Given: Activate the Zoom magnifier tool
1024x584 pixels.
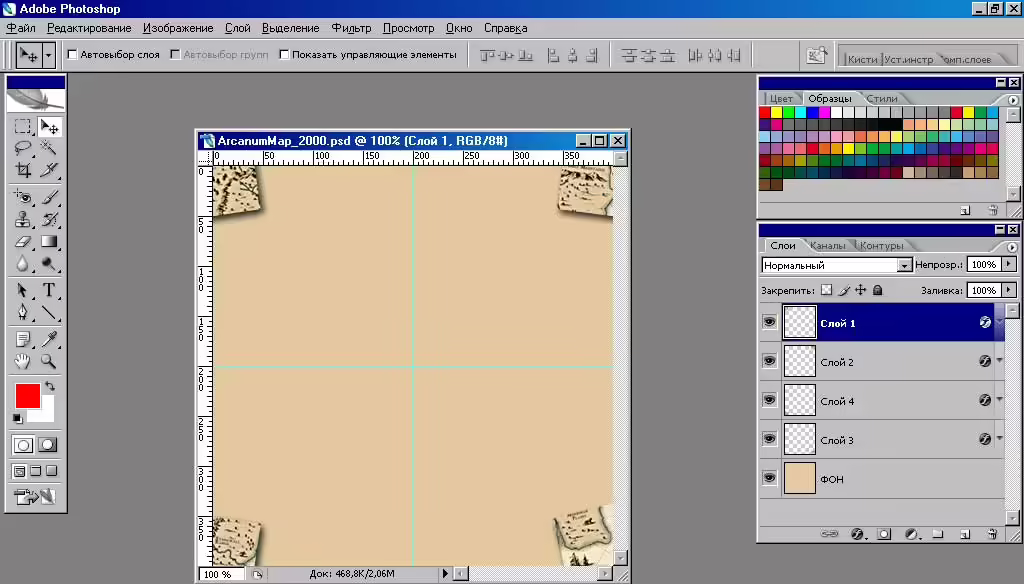Looking at the screenshot, I should 48,361.
